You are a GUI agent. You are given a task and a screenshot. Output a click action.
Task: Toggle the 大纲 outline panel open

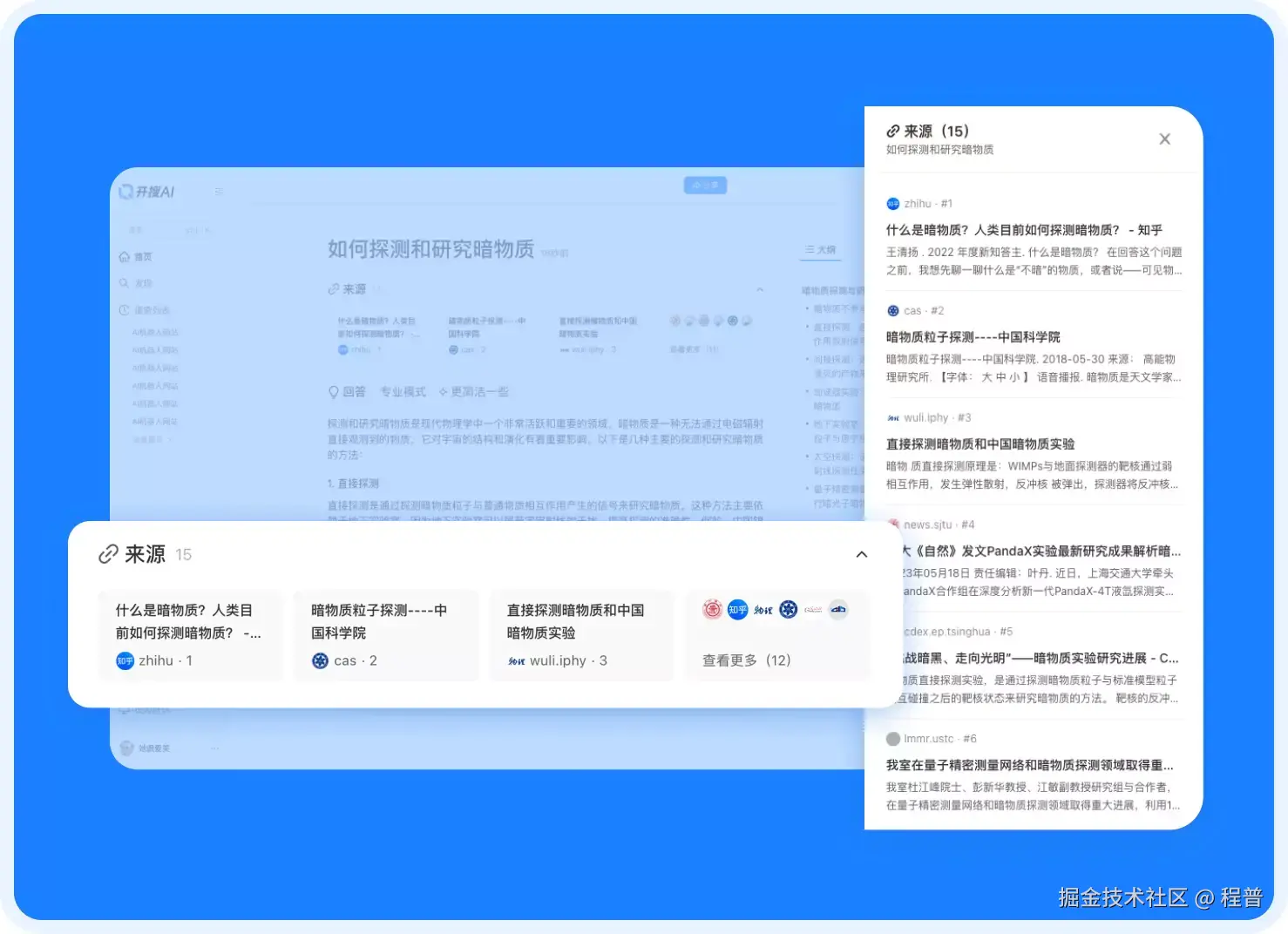820,250
